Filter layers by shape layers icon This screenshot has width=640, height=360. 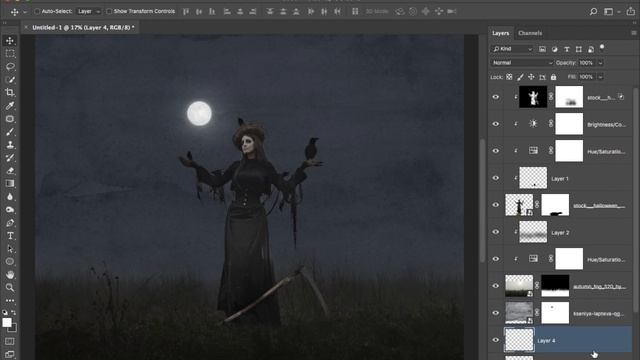point(579,49)
